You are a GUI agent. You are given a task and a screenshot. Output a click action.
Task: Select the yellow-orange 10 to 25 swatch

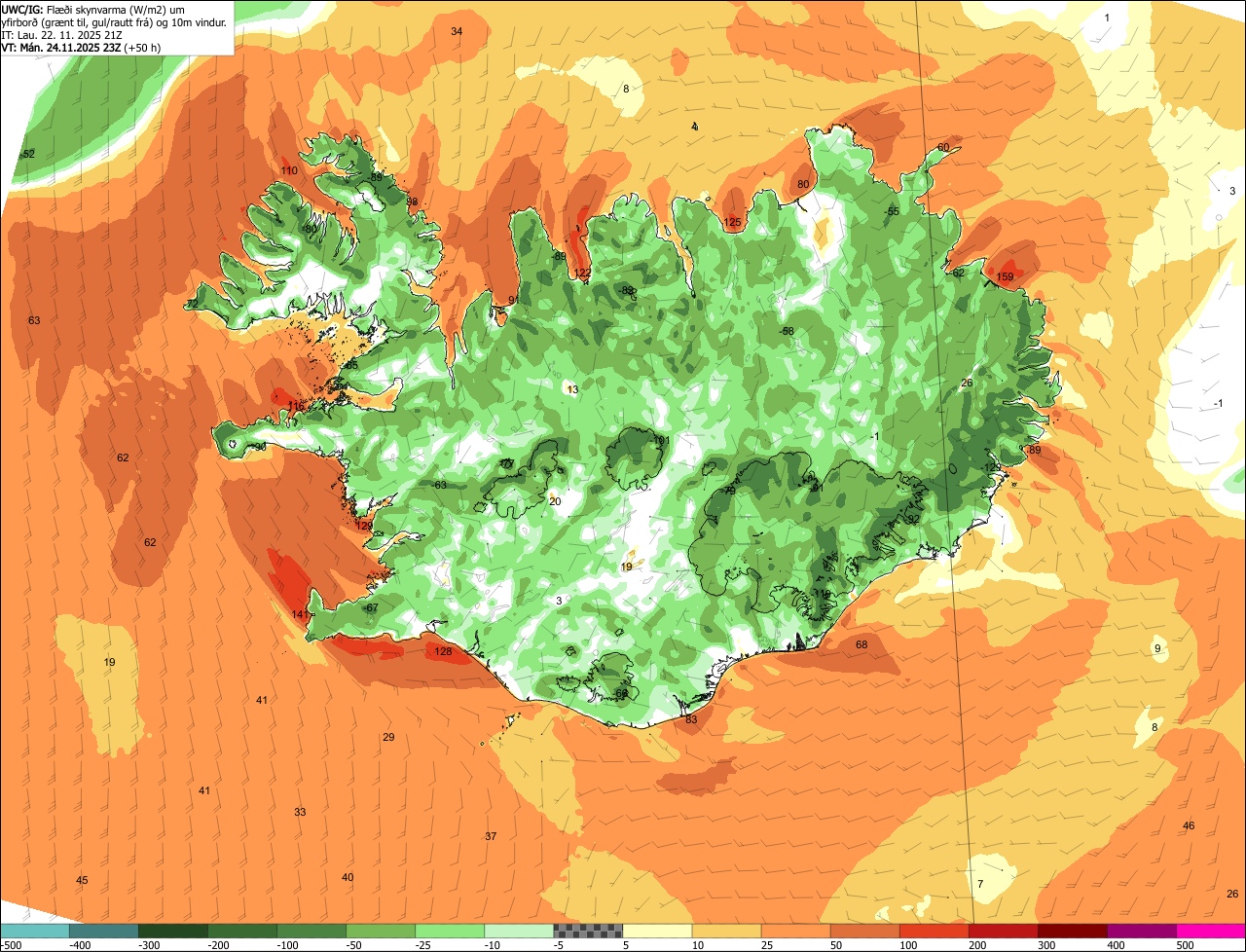coord(726,931)
